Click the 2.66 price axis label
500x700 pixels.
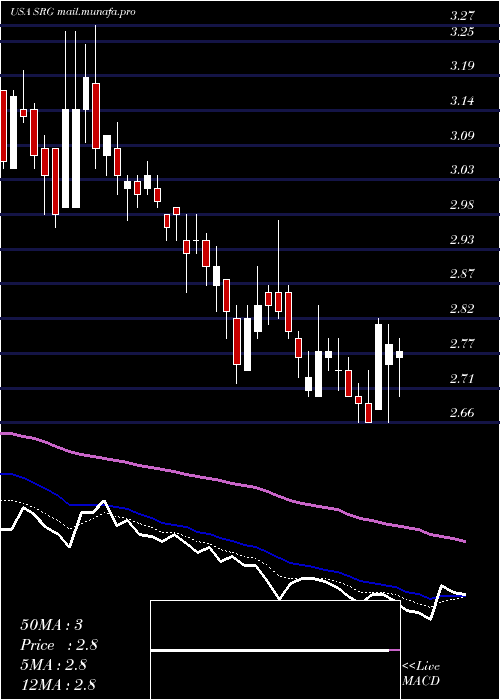pos(462,412)
